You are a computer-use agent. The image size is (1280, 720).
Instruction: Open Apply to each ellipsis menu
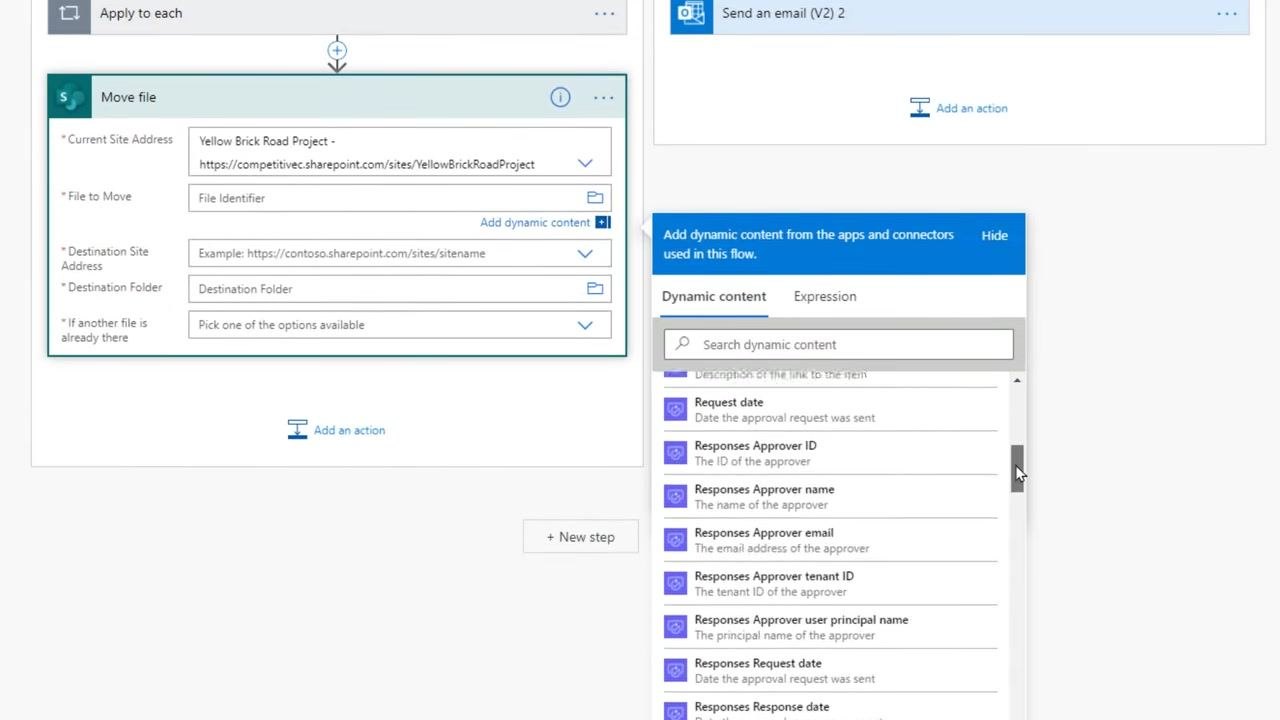(605, 14)
